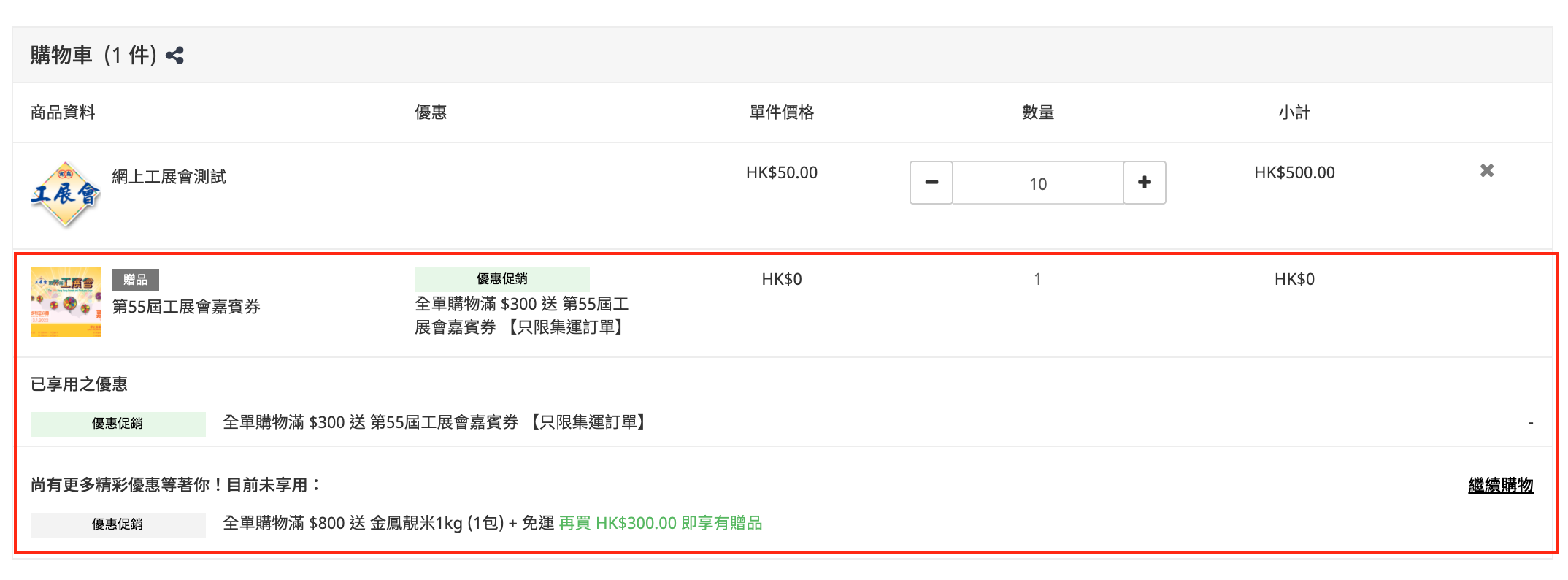The height and width of the screenshot is (580, 1568).
Task: Click the 商品資料 column header
Action: pyautogui.click(x=63, y=112)
